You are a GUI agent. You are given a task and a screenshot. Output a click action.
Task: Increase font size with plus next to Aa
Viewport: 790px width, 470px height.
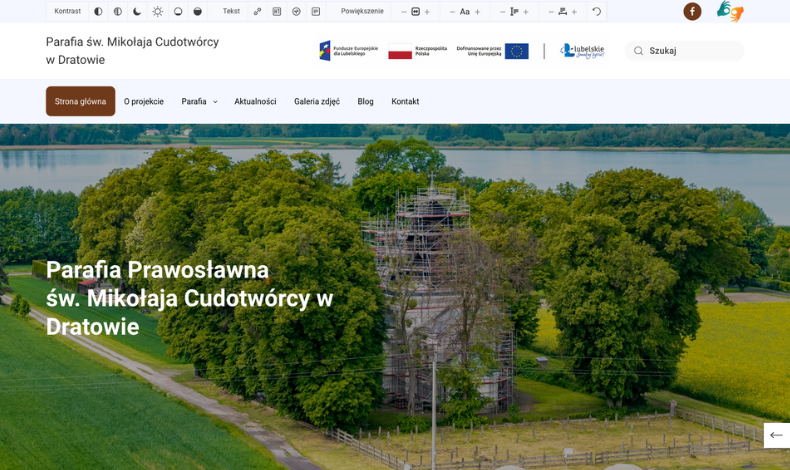click(478, 12)
